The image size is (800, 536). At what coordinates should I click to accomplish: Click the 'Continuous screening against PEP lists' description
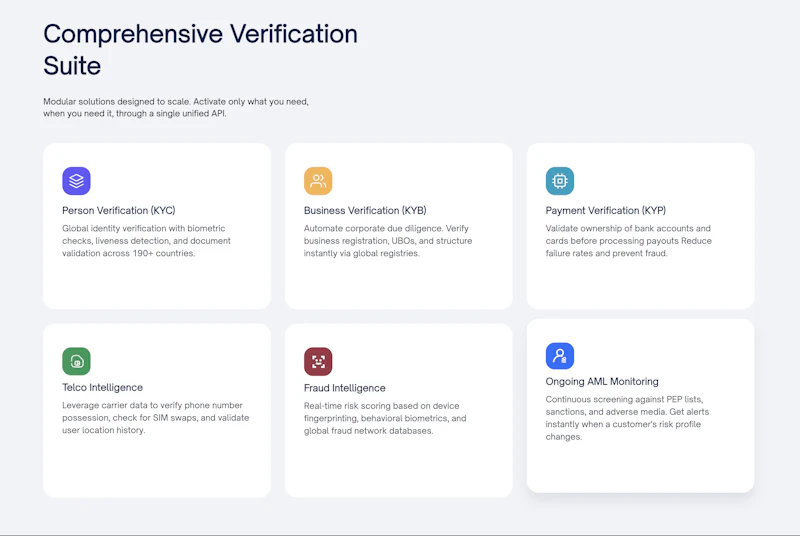click(628, 418)
